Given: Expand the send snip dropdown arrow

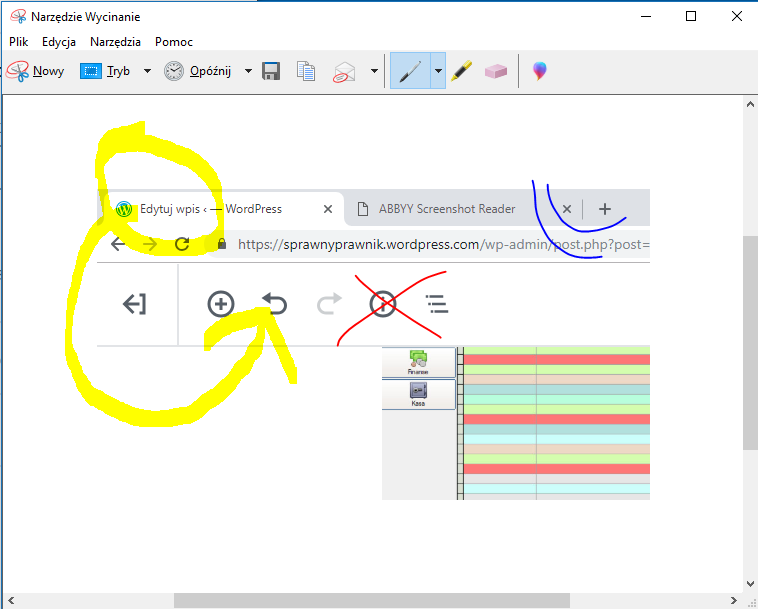Looking at the screenshot, I should pyautogui.click(x=374, y=71).
